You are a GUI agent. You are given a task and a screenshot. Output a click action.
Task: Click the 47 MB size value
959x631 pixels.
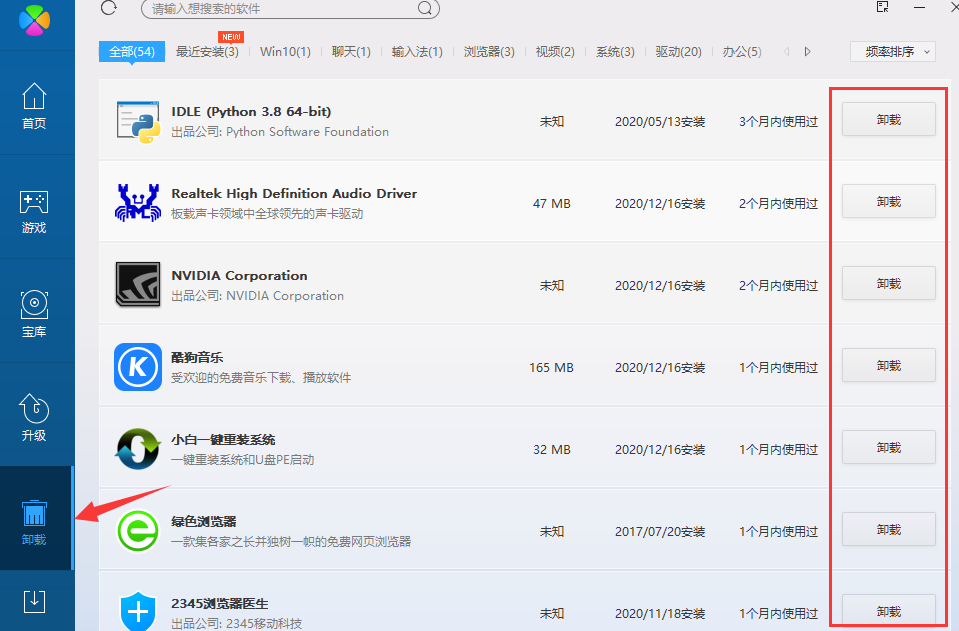point(552,204)
